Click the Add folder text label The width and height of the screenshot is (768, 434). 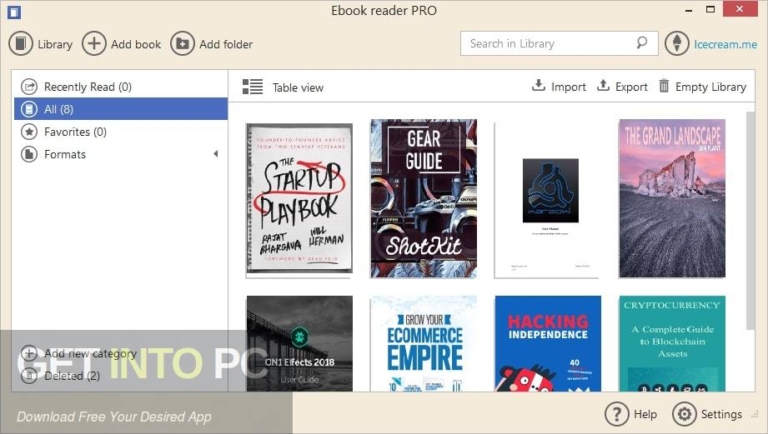(x=226, y=45)
